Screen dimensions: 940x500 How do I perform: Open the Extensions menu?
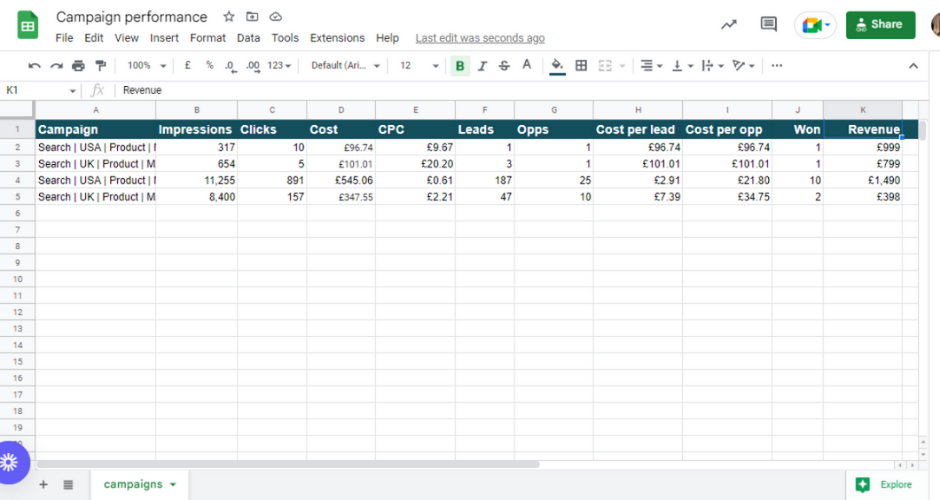pyautogui.click(x=337, y=38)
